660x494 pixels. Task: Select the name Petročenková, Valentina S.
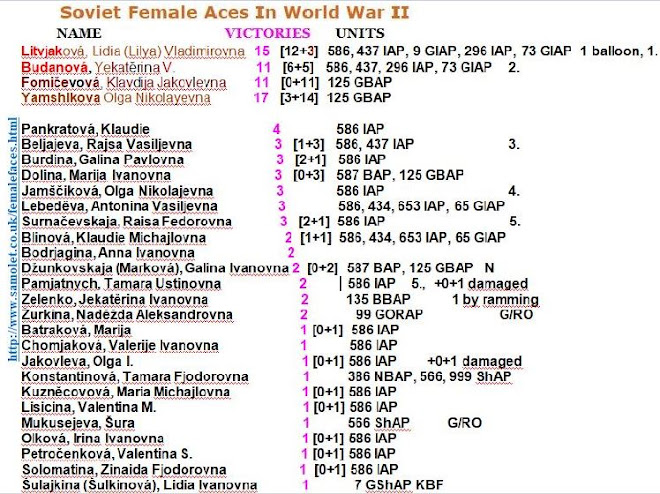point(107,454)
